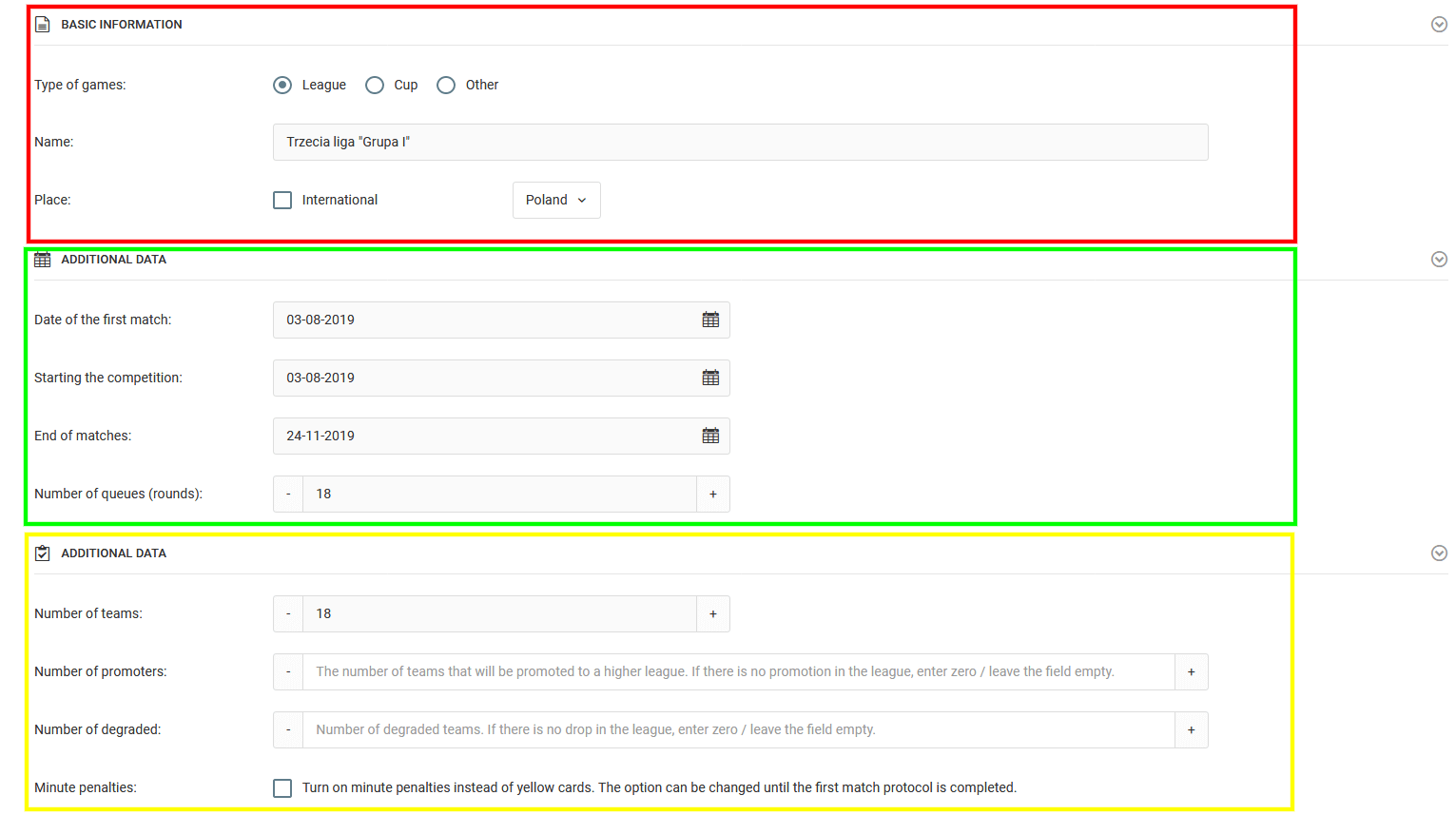
Task: Increase Number of teams with plus button
Action: click(x=713, y=614)
